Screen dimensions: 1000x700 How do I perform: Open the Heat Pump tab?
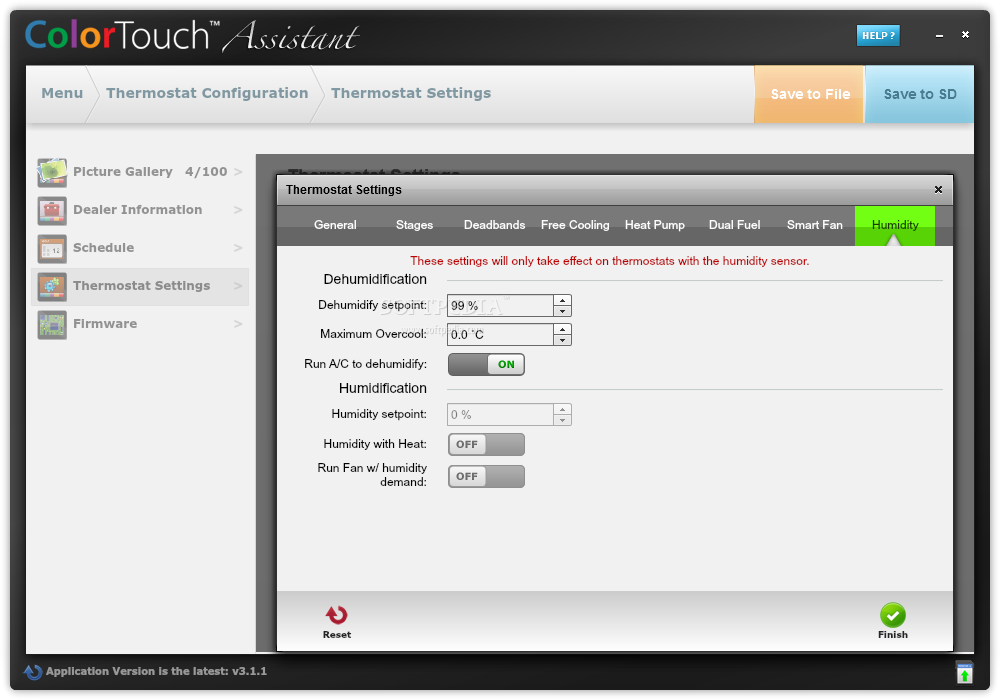tap(654, 225)
